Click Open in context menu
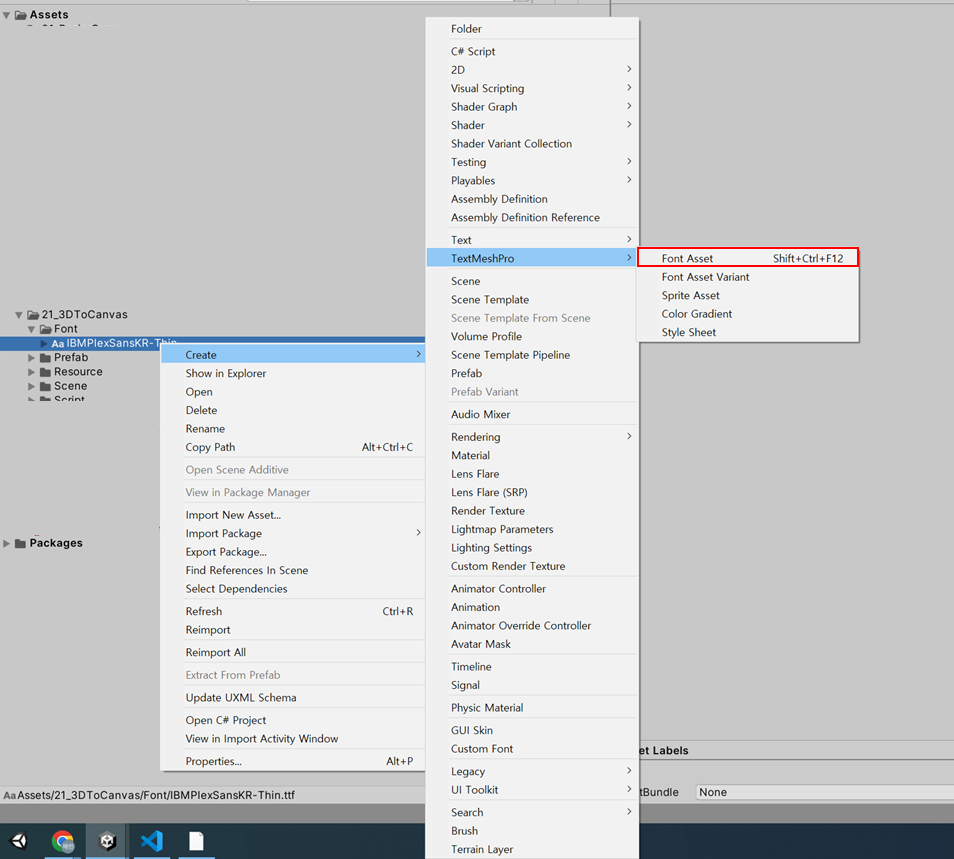 (x=293, y=392)
